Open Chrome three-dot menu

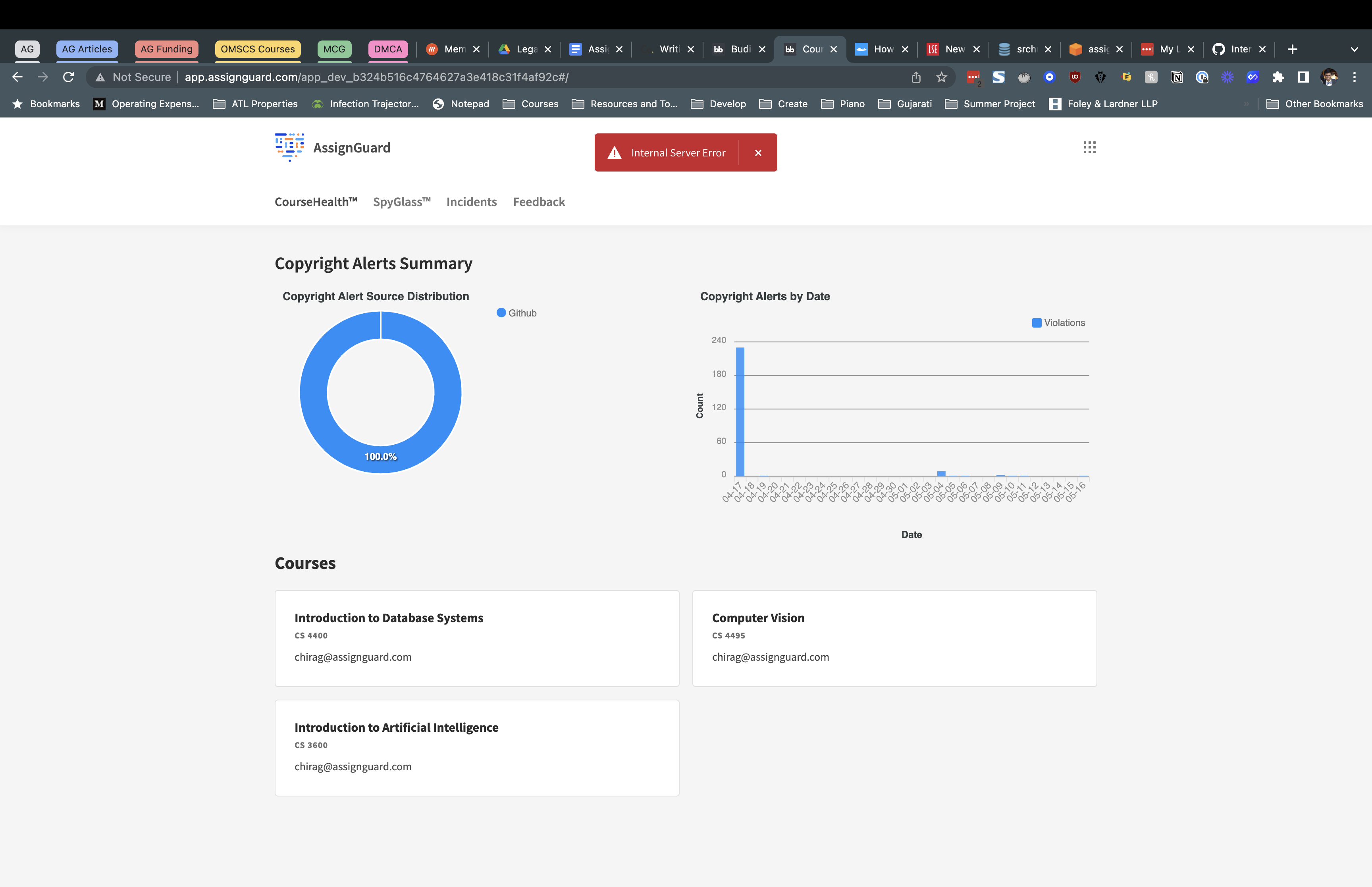click(1354, 77)
